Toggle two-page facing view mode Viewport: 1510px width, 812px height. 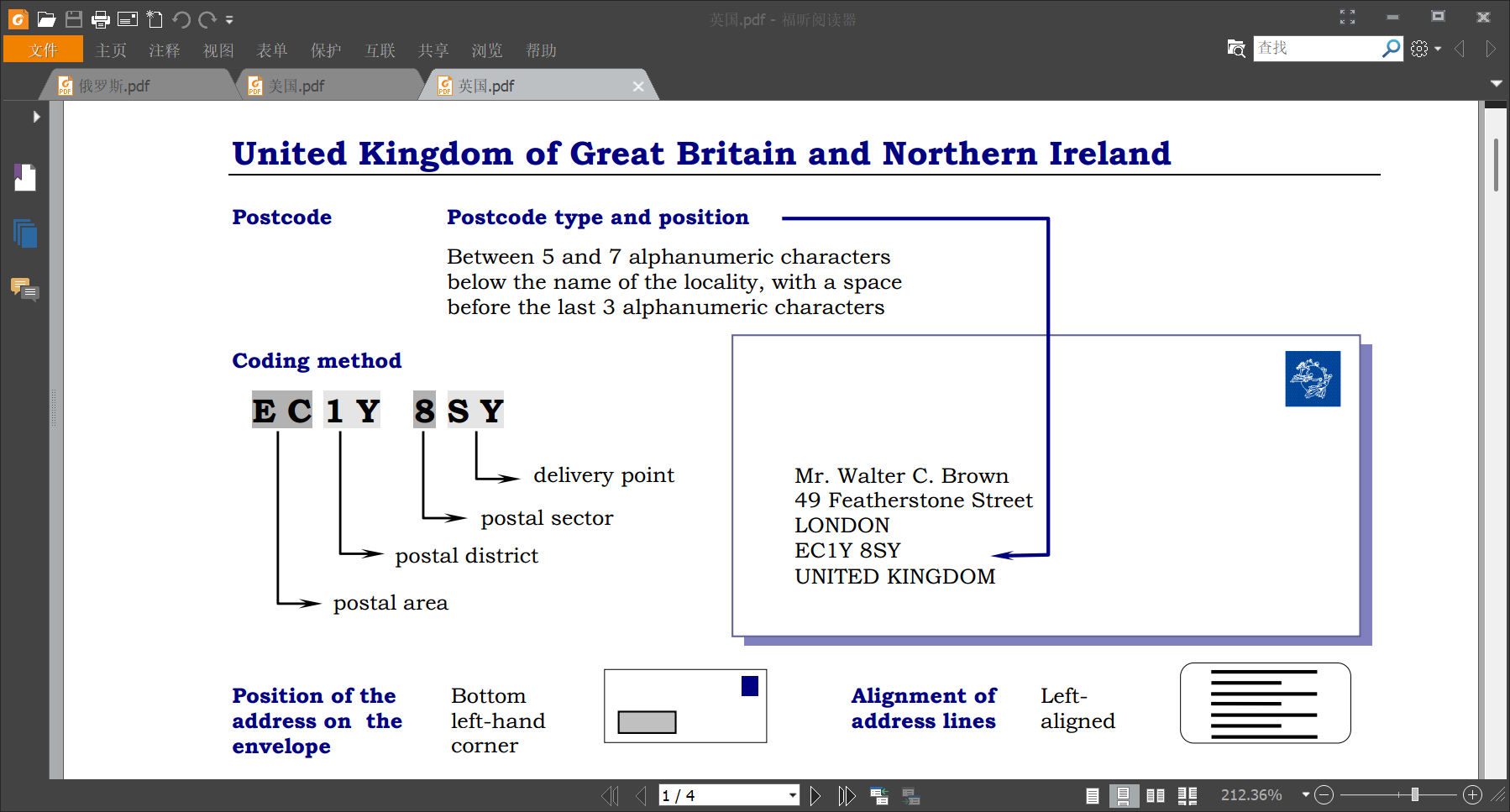pyautogui.click(x=1156, y=795)
